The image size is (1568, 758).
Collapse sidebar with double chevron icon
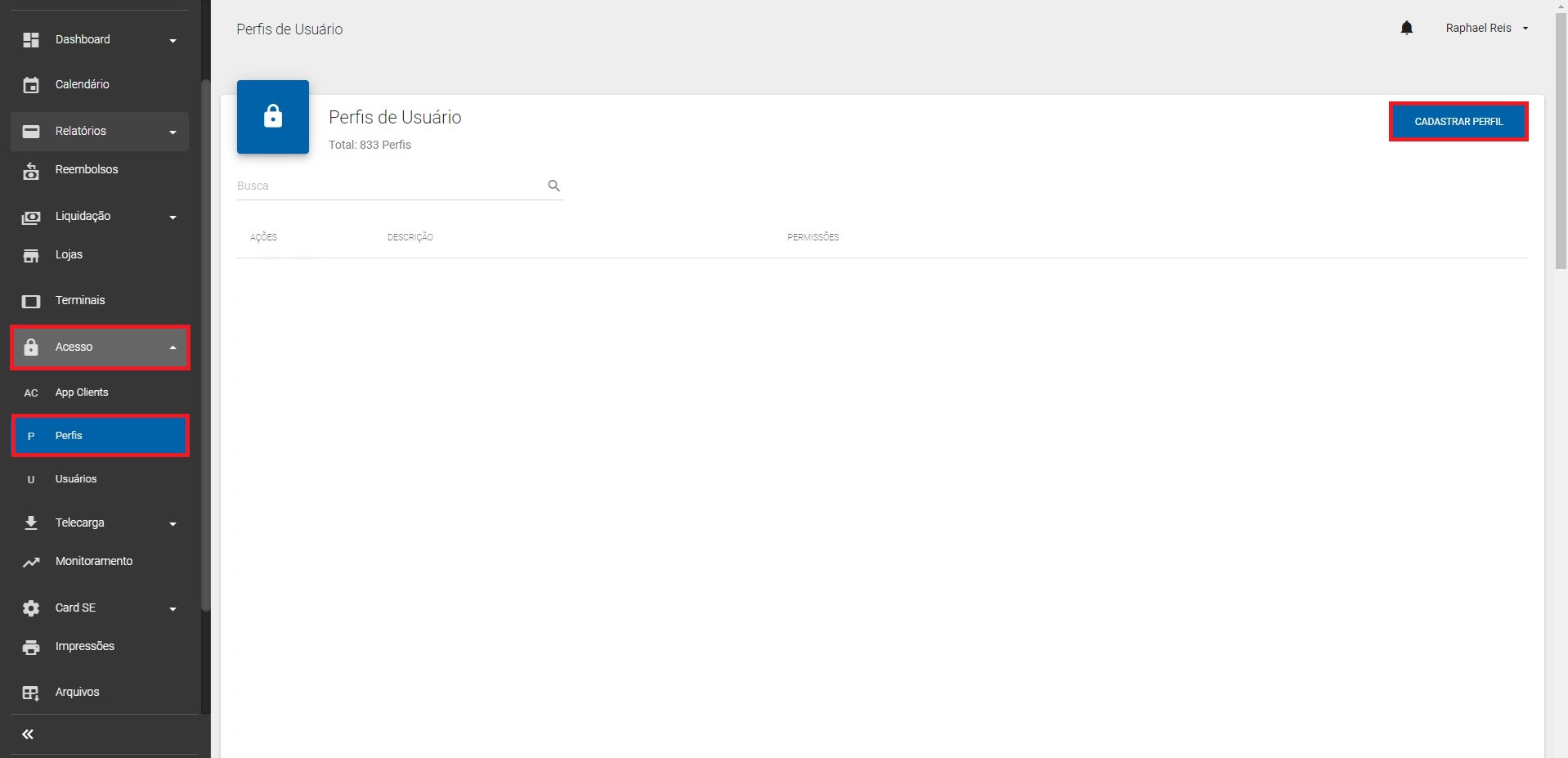coord(28,734)
